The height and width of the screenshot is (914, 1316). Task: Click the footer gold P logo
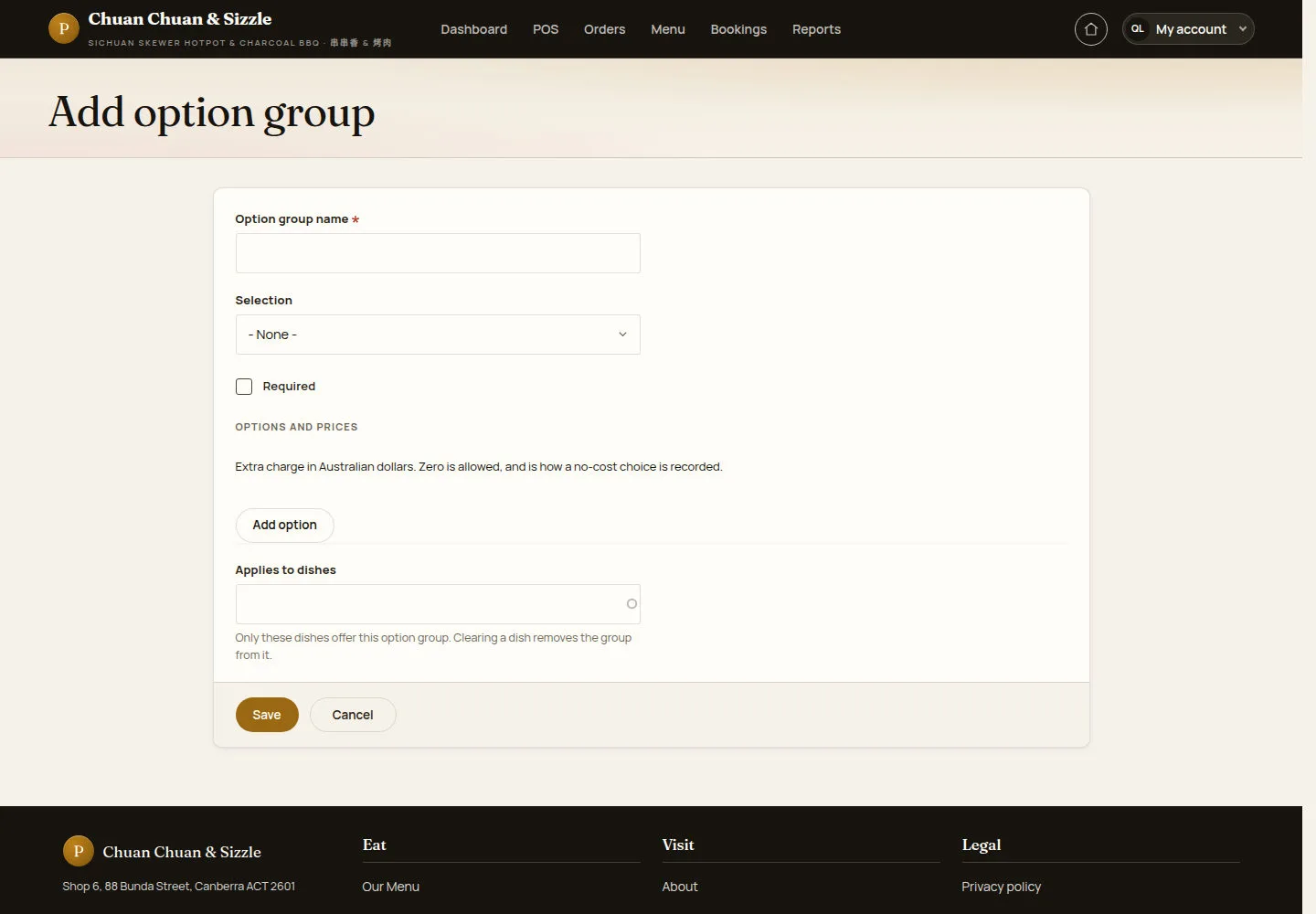(x=78, y=851)
